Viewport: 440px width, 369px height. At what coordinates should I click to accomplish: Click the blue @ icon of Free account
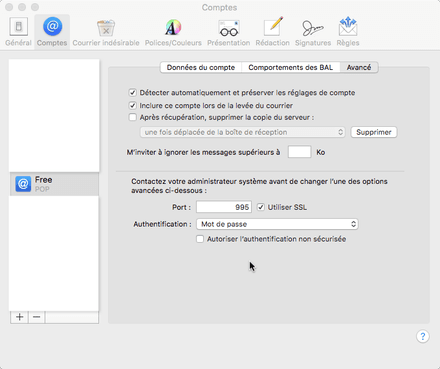point(23,184)
